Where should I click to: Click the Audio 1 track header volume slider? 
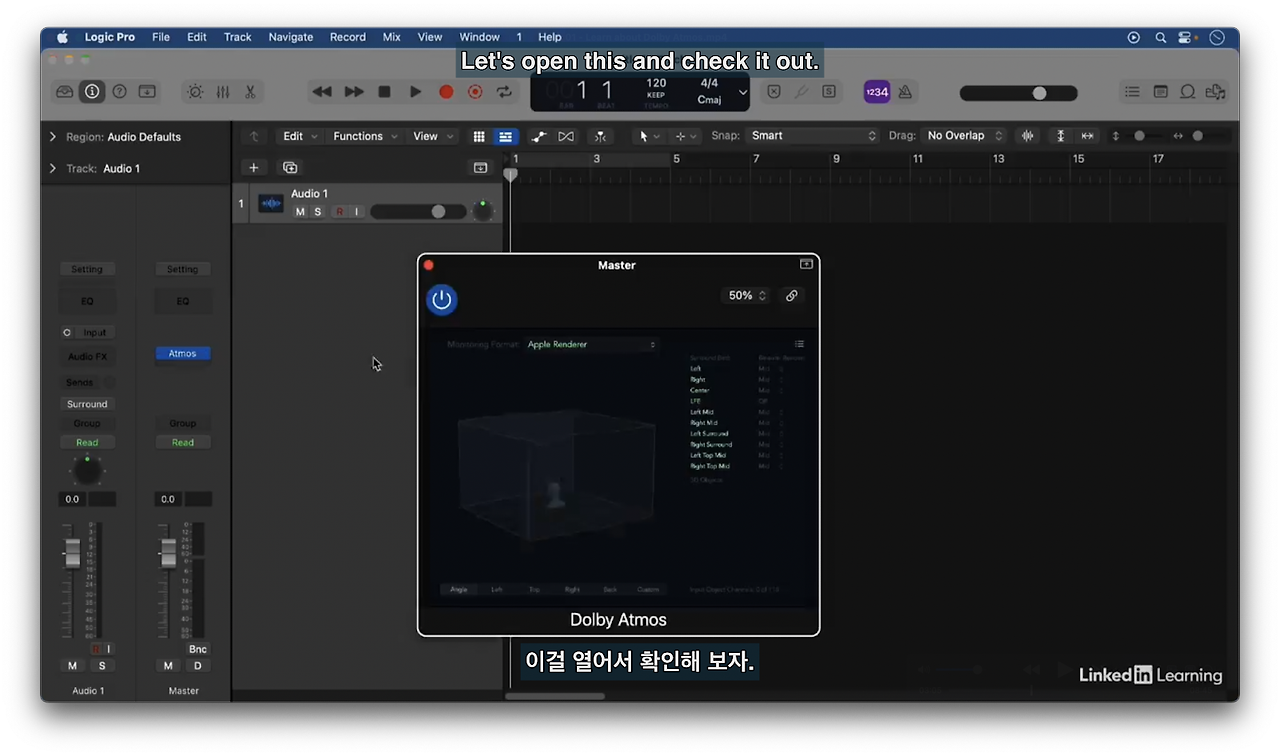tap(418, 212)
